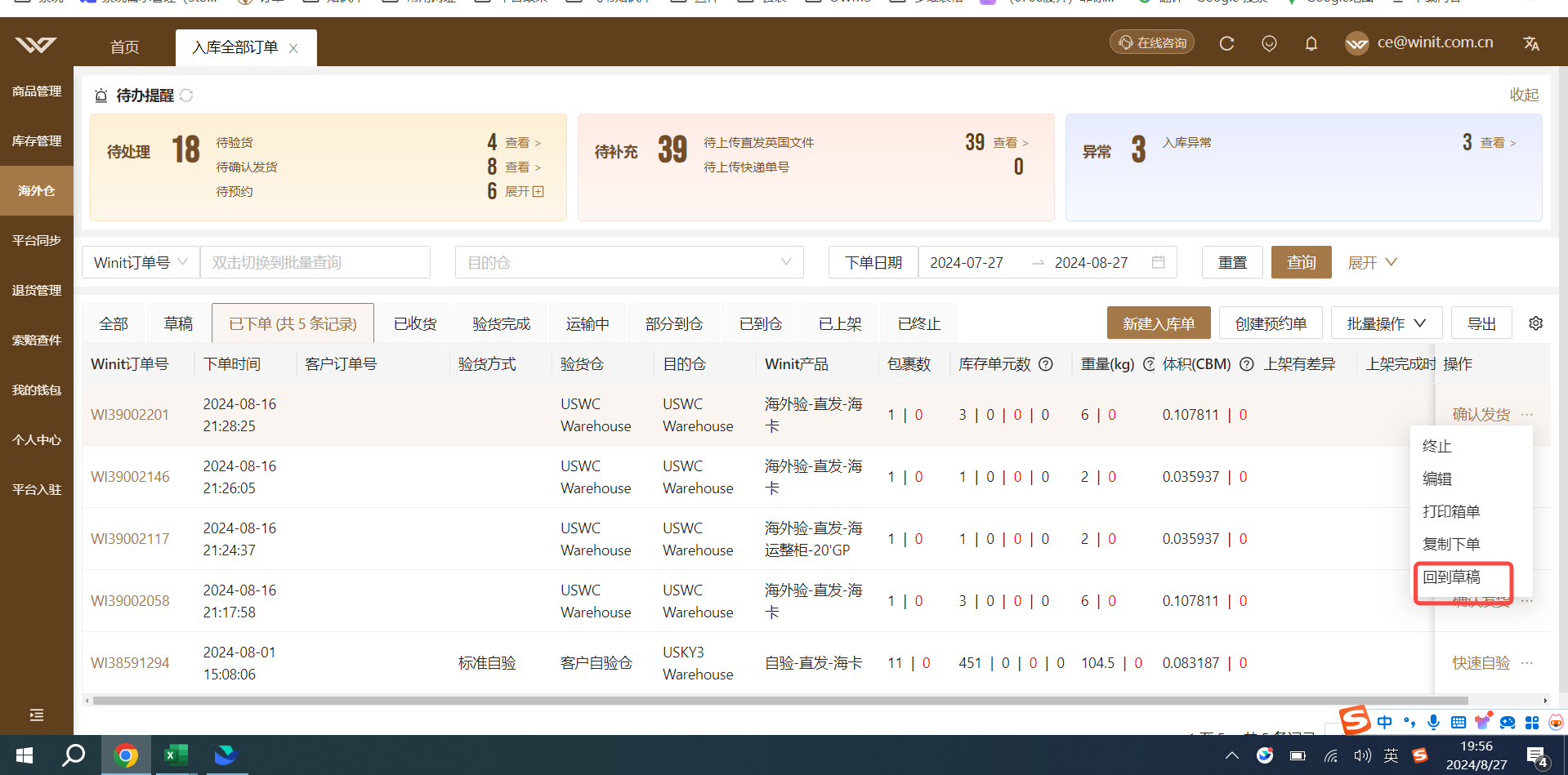The image size is (1568, 775).
Task: Click the 查询 search button
Action: [x=1302, y=262]
